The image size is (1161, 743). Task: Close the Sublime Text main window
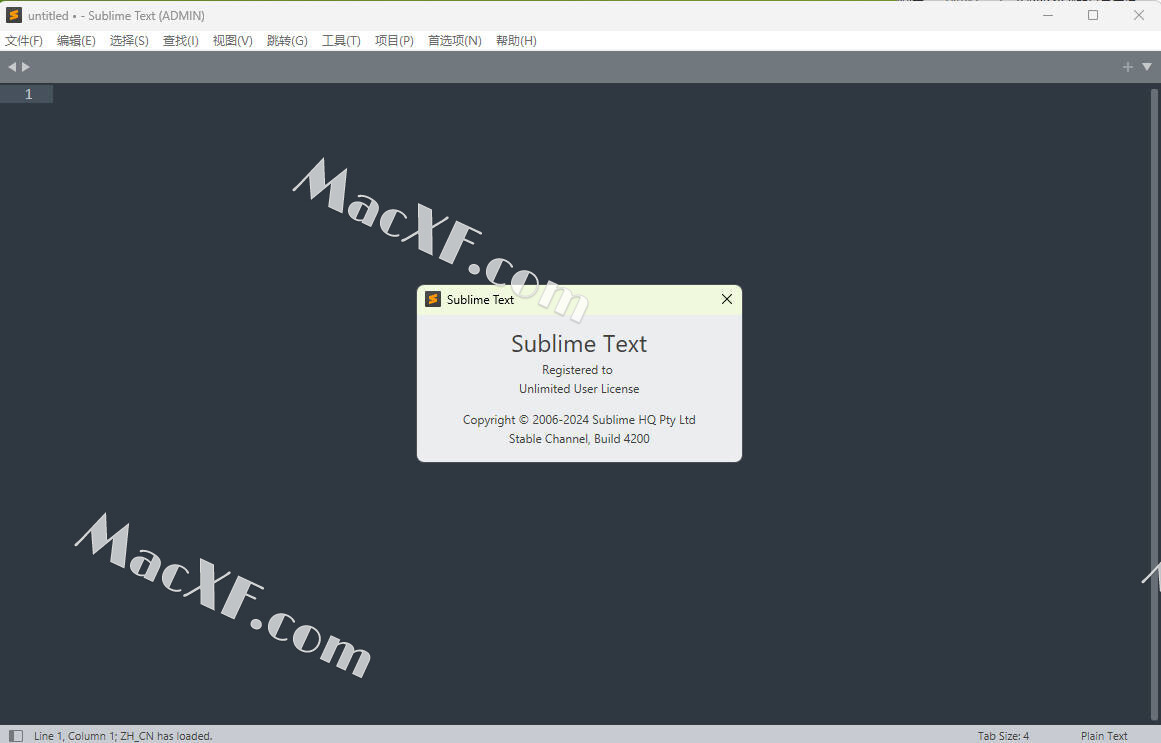[1139, 15]
